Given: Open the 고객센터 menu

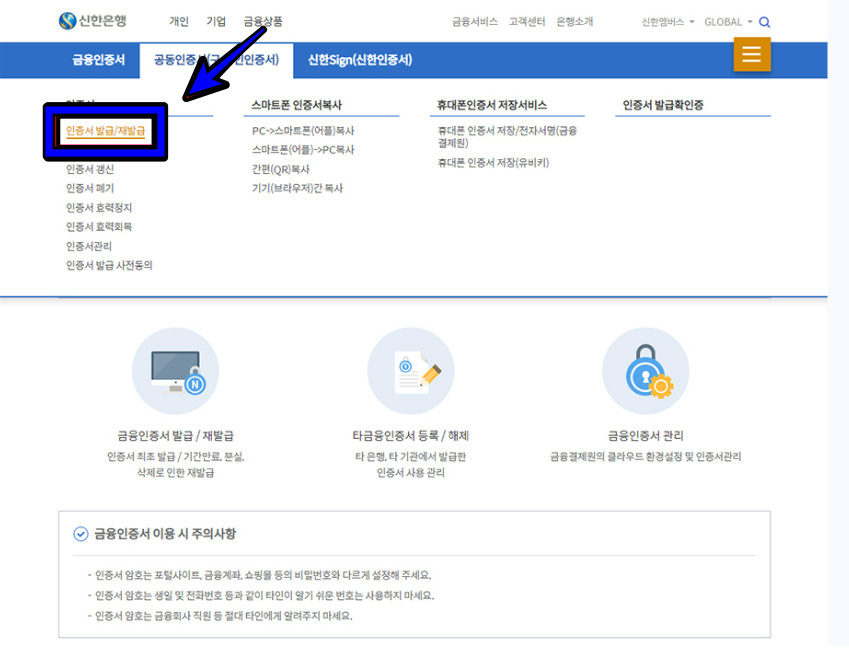Looking at the screenshot, I should tap(527, 22).
